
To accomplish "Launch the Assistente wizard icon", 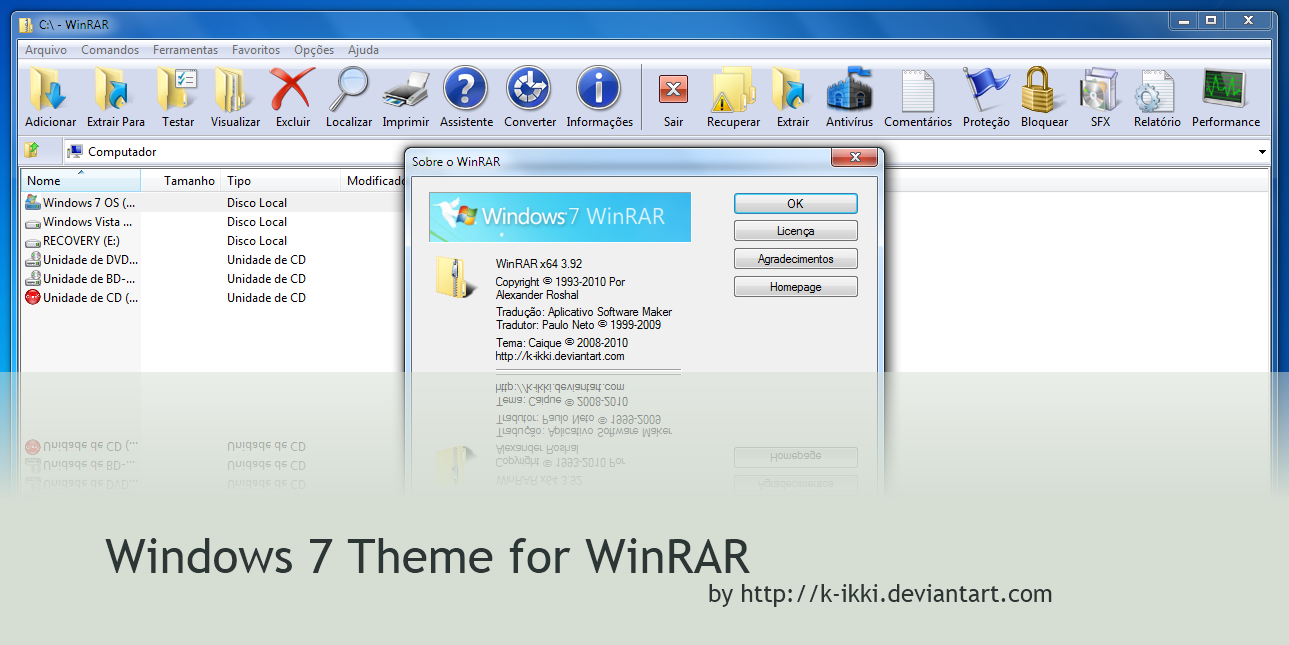I will tap(466, 92).
